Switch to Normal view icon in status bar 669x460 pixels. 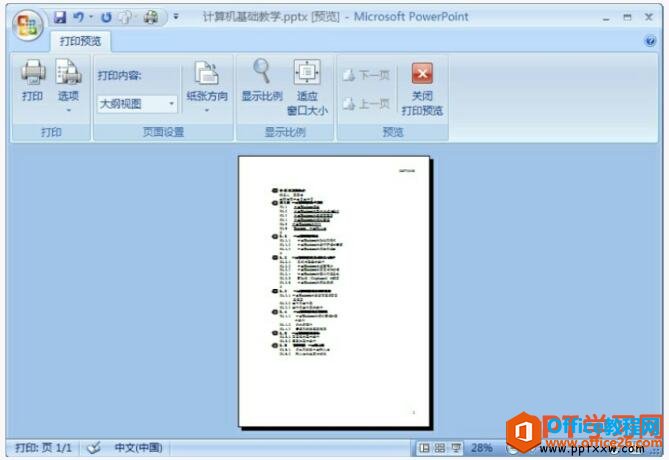pos(424,448)
